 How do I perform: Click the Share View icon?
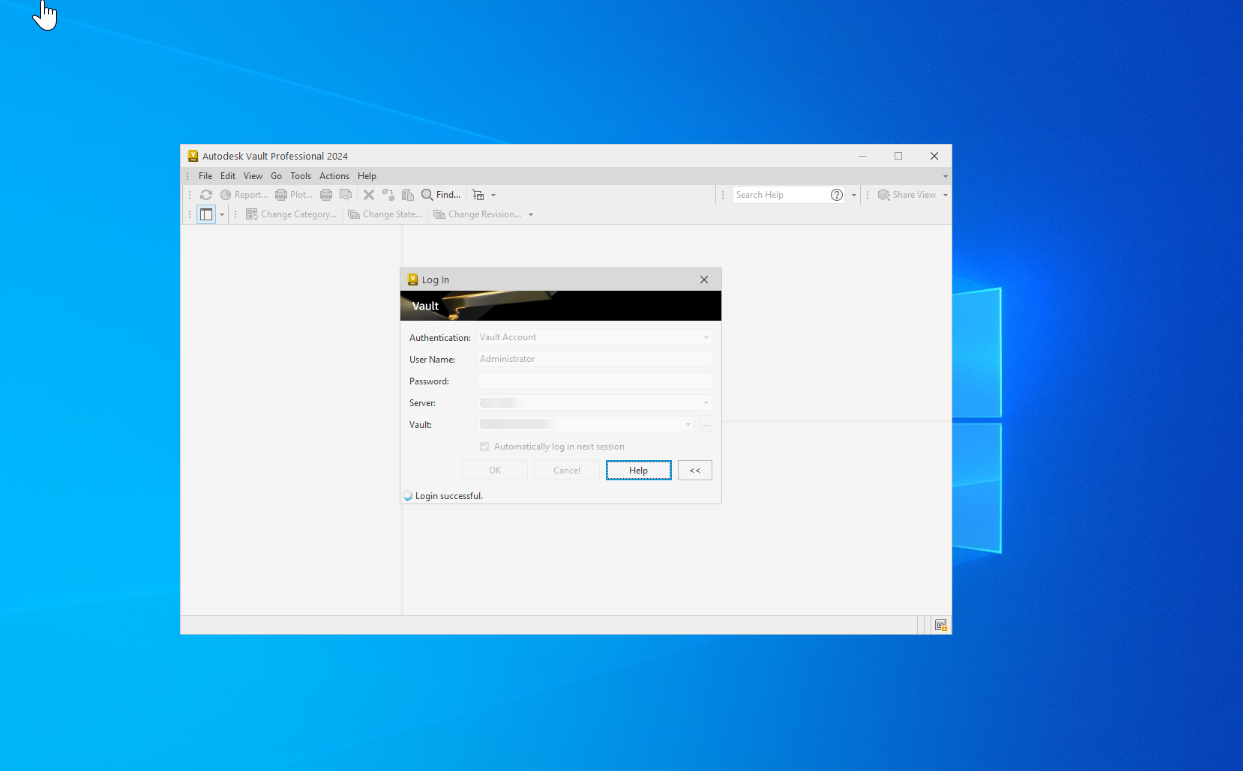pos(908,194)
